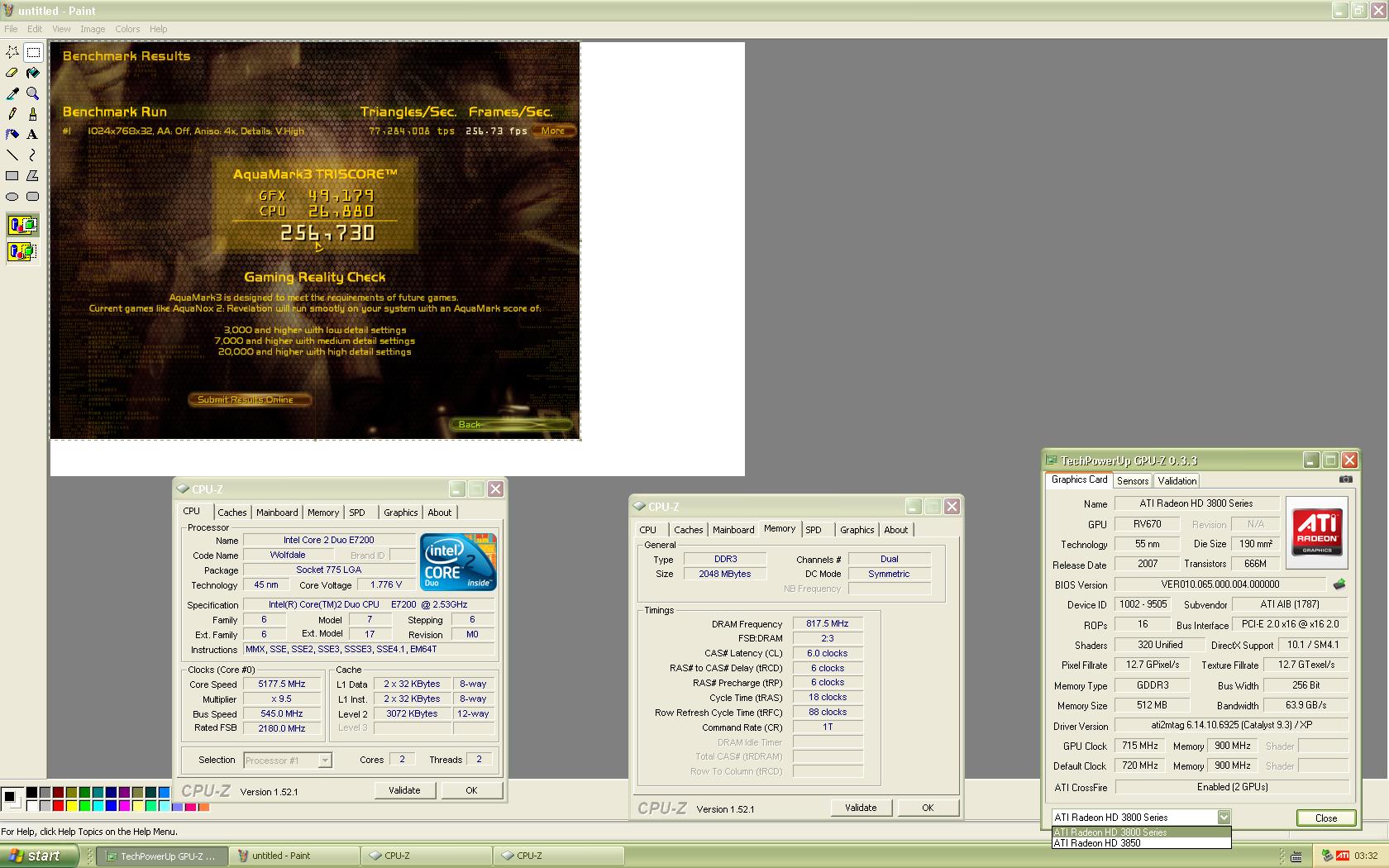Select the Rounded Rectangle tool
The height and width of the screenshot is (868, 1389).
coord(33,196)
